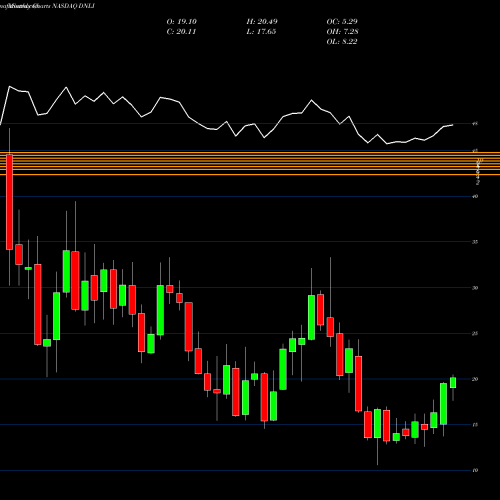Image resolution: width=500 pixels, height=500 pixels.
Task: Click the end of the white indicator line
Action: (x=452, y=125)
